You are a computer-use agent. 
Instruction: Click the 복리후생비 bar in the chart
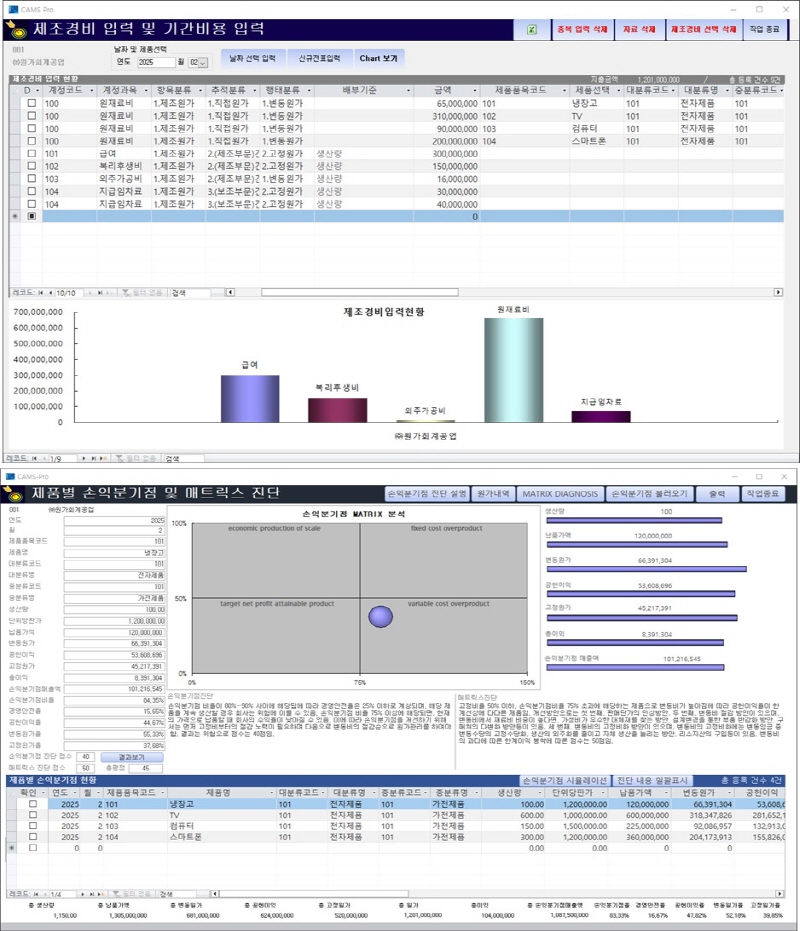tap(337, 410)
